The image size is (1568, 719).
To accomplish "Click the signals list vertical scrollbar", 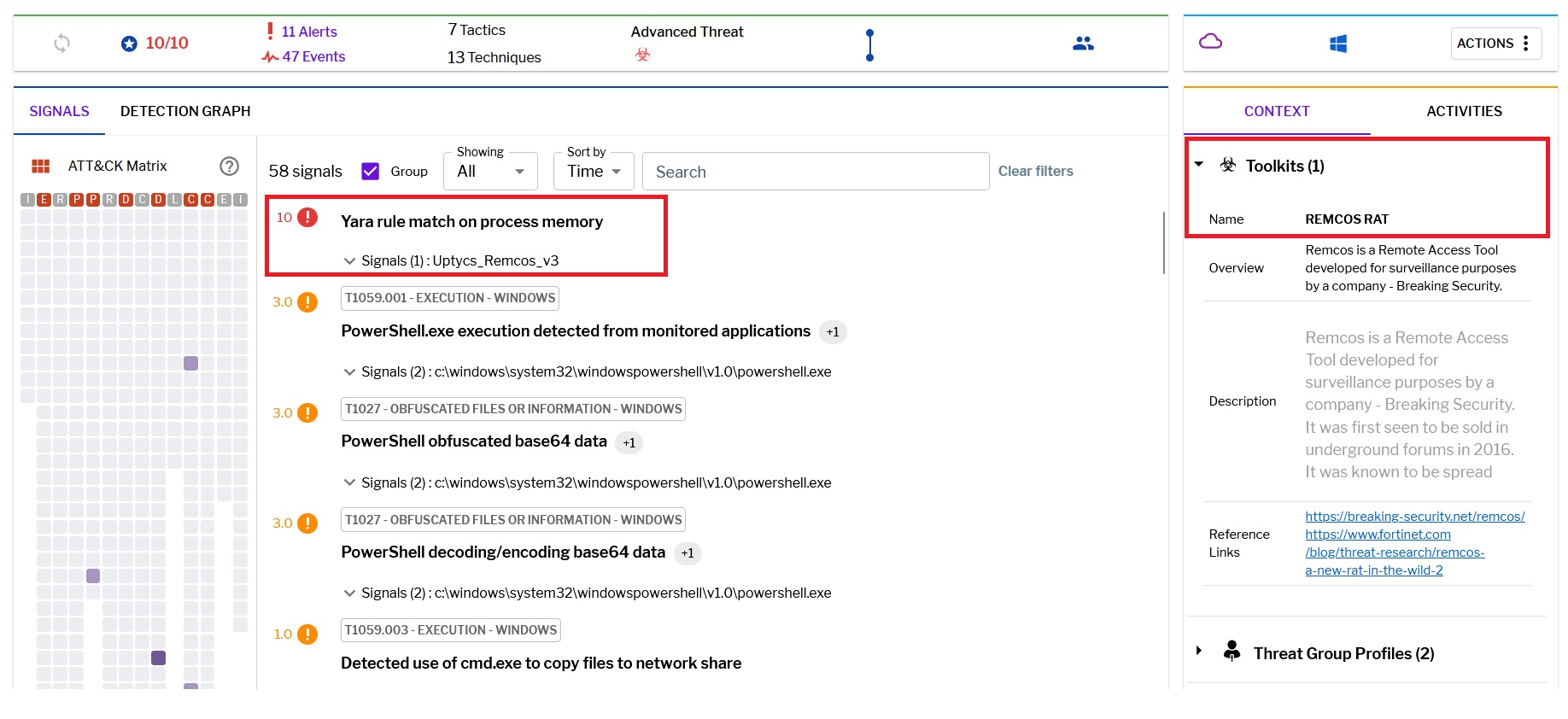I will [x=1163, y=243].
